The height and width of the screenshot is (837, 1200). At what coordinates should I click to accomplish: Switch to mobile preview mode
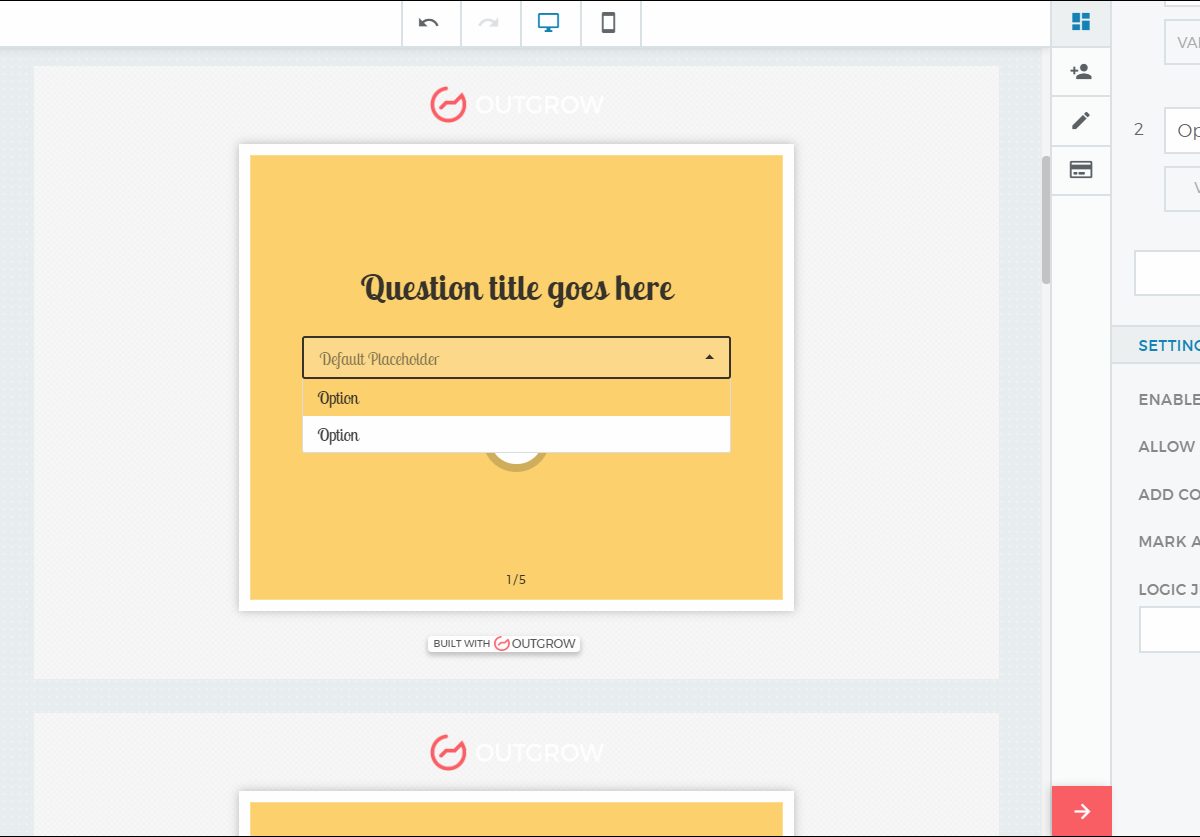(608, 23)
